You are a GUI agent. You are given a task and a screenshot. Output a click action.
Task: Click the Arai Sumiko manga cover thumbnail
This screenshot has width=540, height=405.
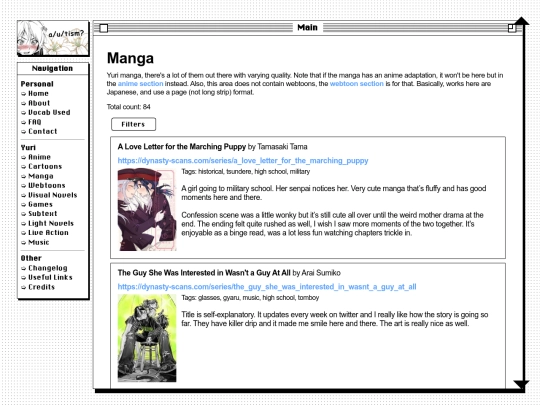147,338
